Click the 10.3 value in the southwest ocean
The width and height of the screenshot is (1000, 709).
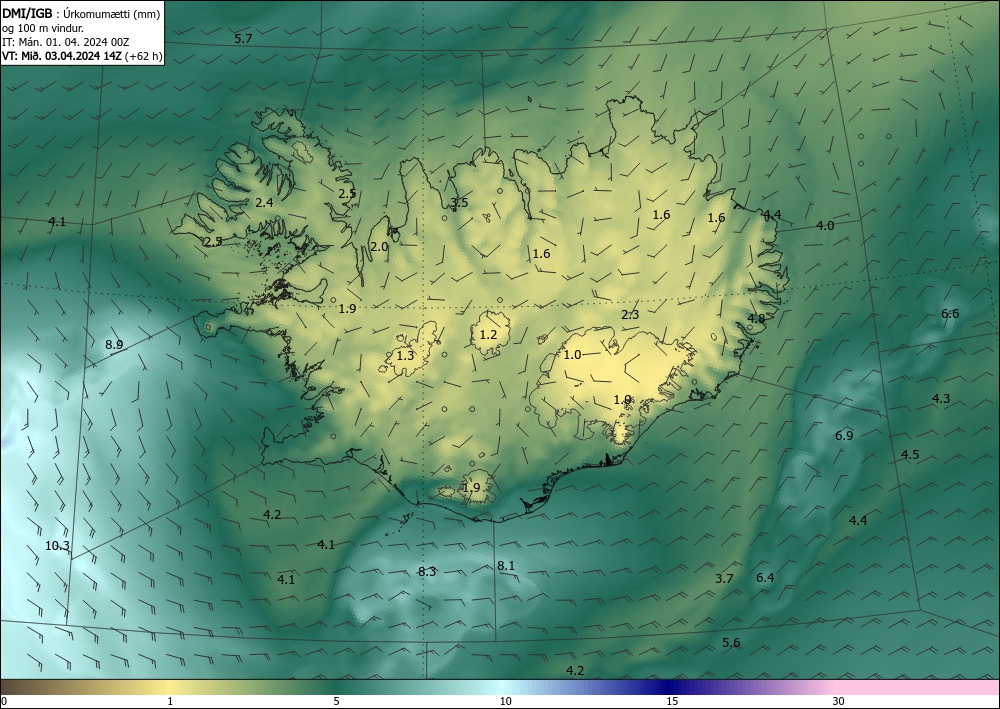(x=57, y=546)
